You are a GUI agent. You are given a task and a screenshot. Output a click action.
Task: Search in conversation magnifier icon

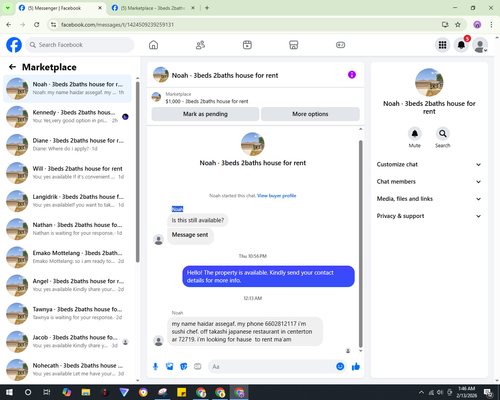[443, 134]
